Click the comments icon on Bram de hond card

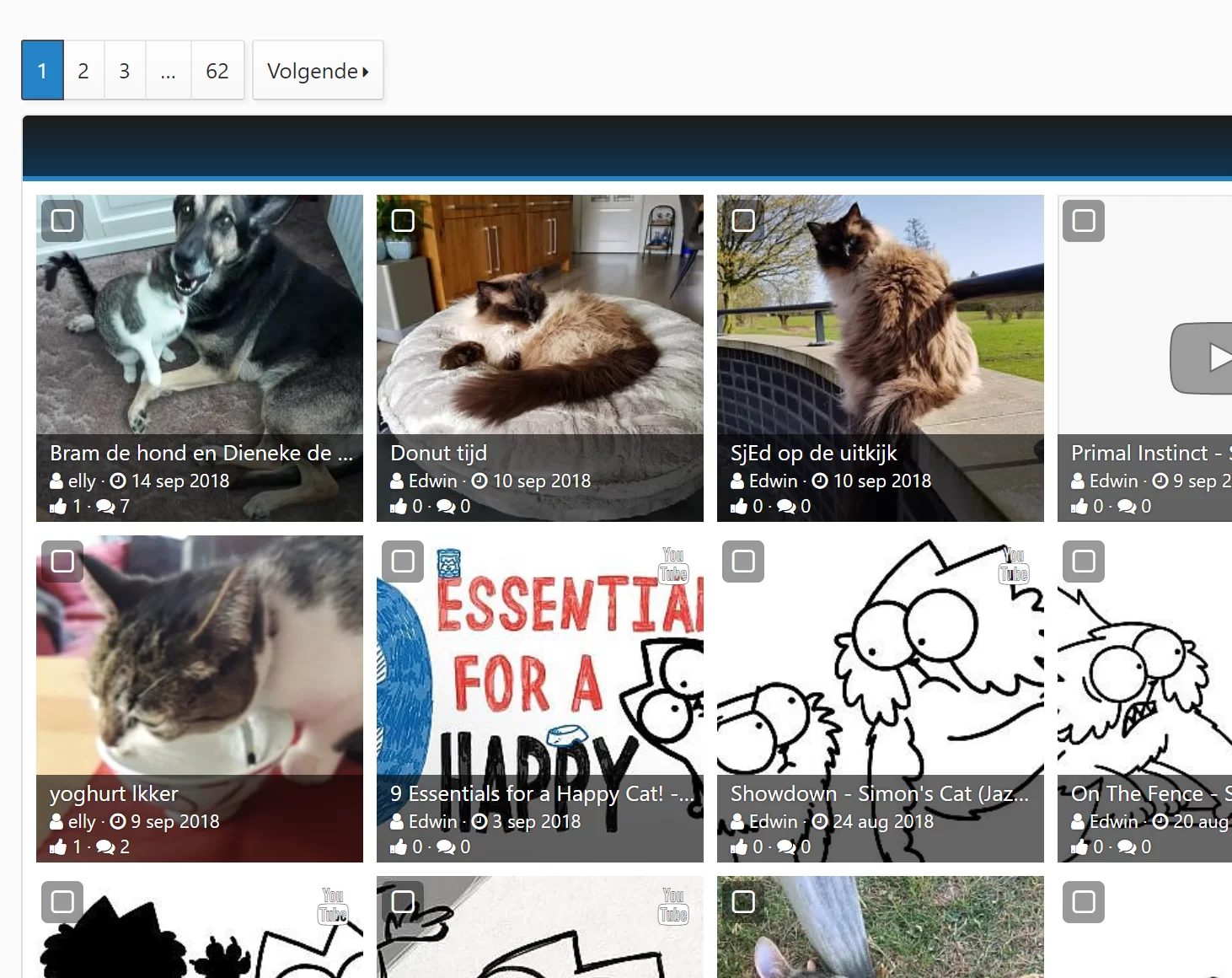(x=105, y=506)
